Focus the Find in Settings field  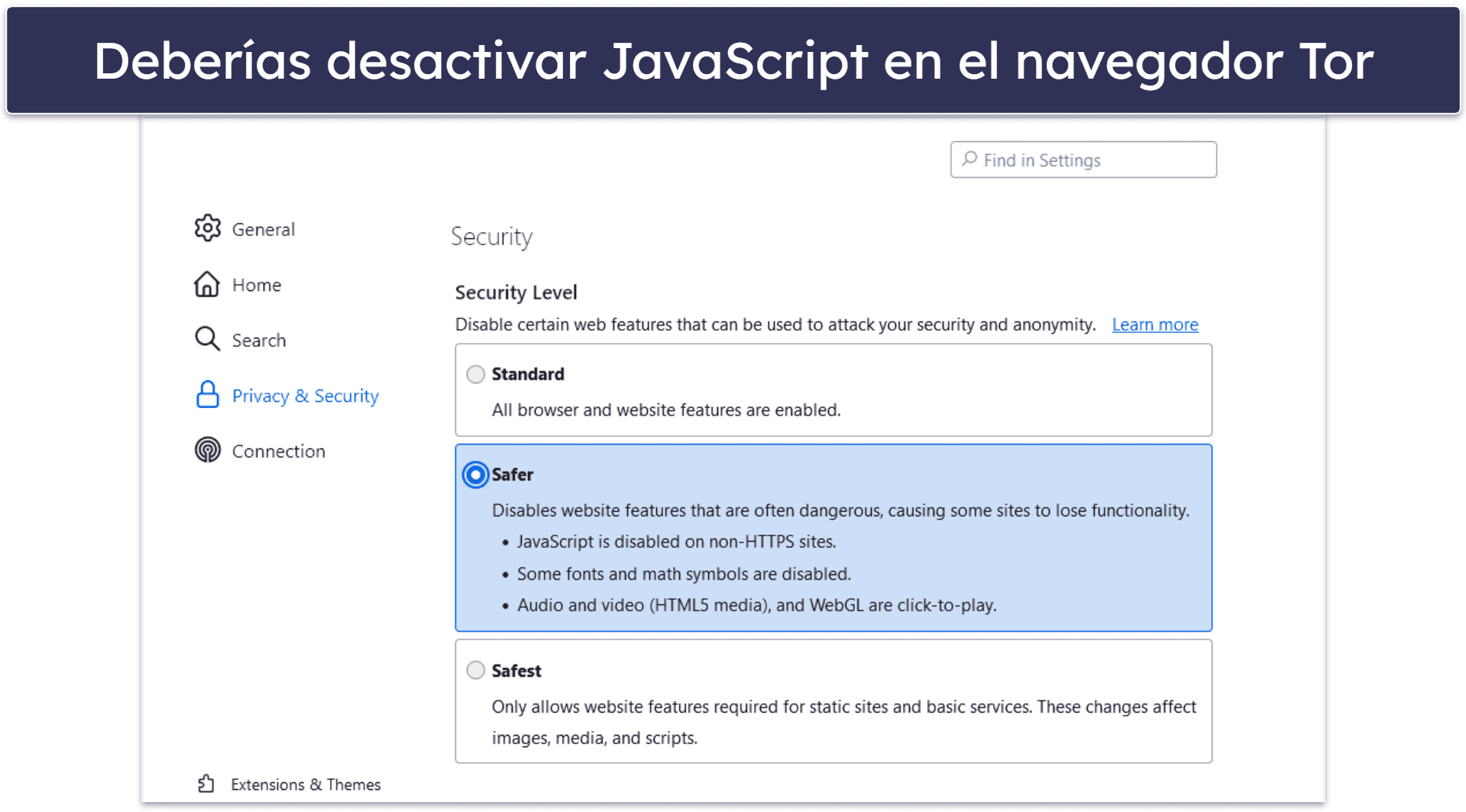coord(1083,160)
